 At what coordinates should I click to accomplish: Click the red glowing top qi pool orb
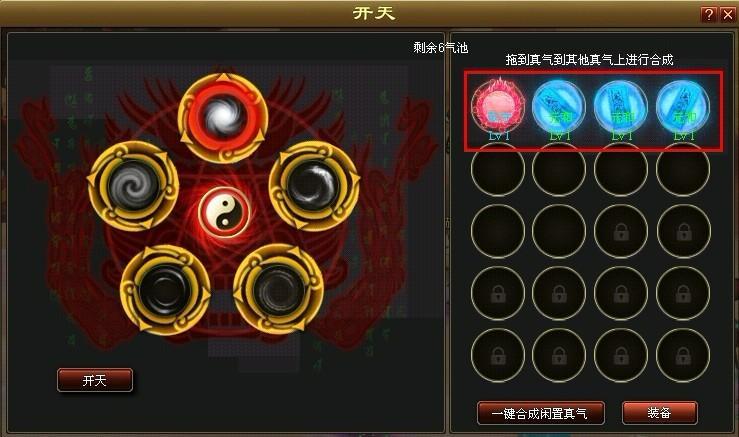click(224, 117)
